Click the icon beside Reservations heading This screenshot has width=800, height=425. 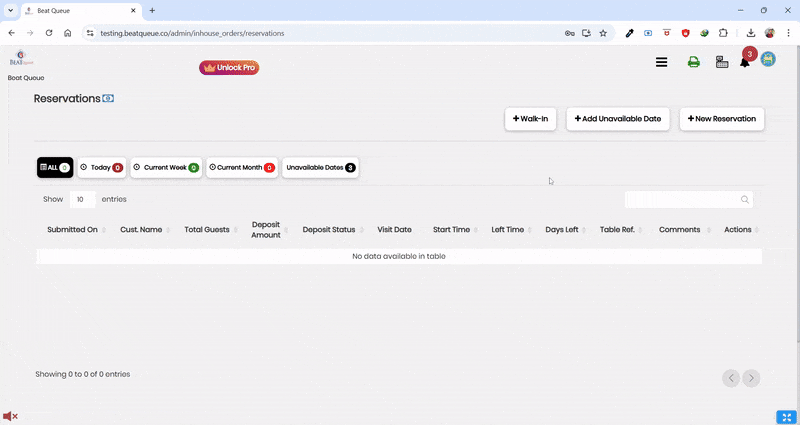[x=108, y=99]
